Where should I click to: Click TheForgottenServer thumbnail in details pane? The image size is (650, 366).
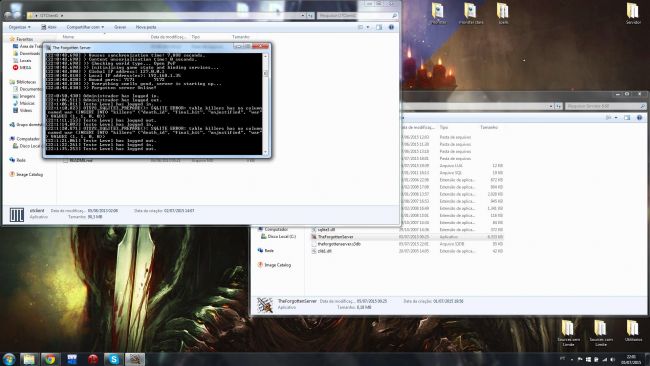tap(264, 305)
